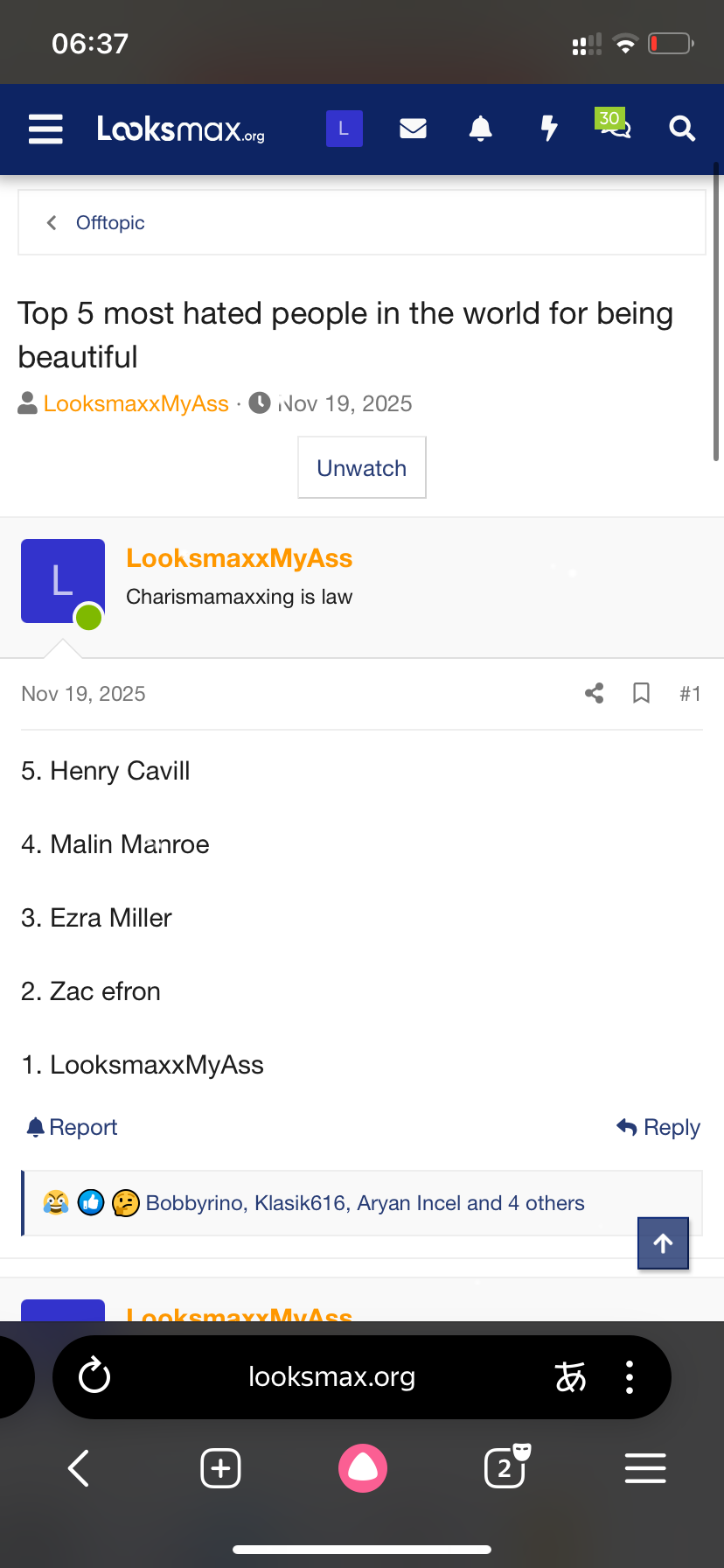Tap the browser translate icon
Viewport: 724px width, 1568px height.
click(x=570, y=1377)
